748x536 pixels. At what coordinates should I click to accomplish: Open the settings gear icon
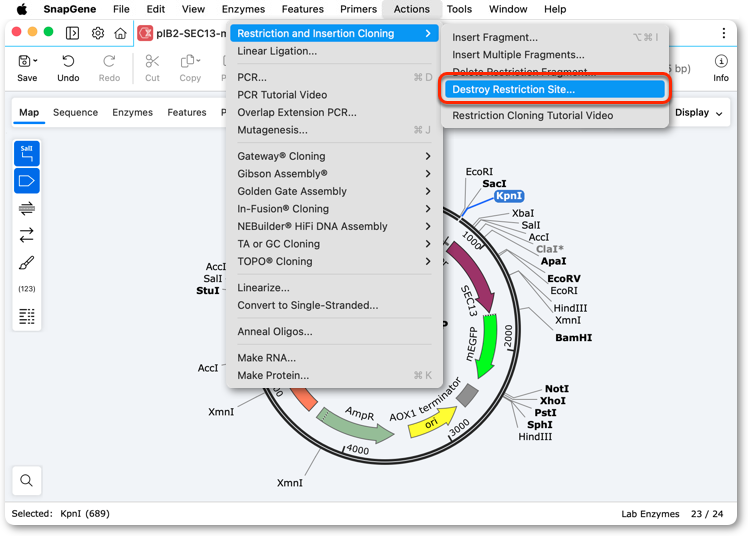(98, 33)
